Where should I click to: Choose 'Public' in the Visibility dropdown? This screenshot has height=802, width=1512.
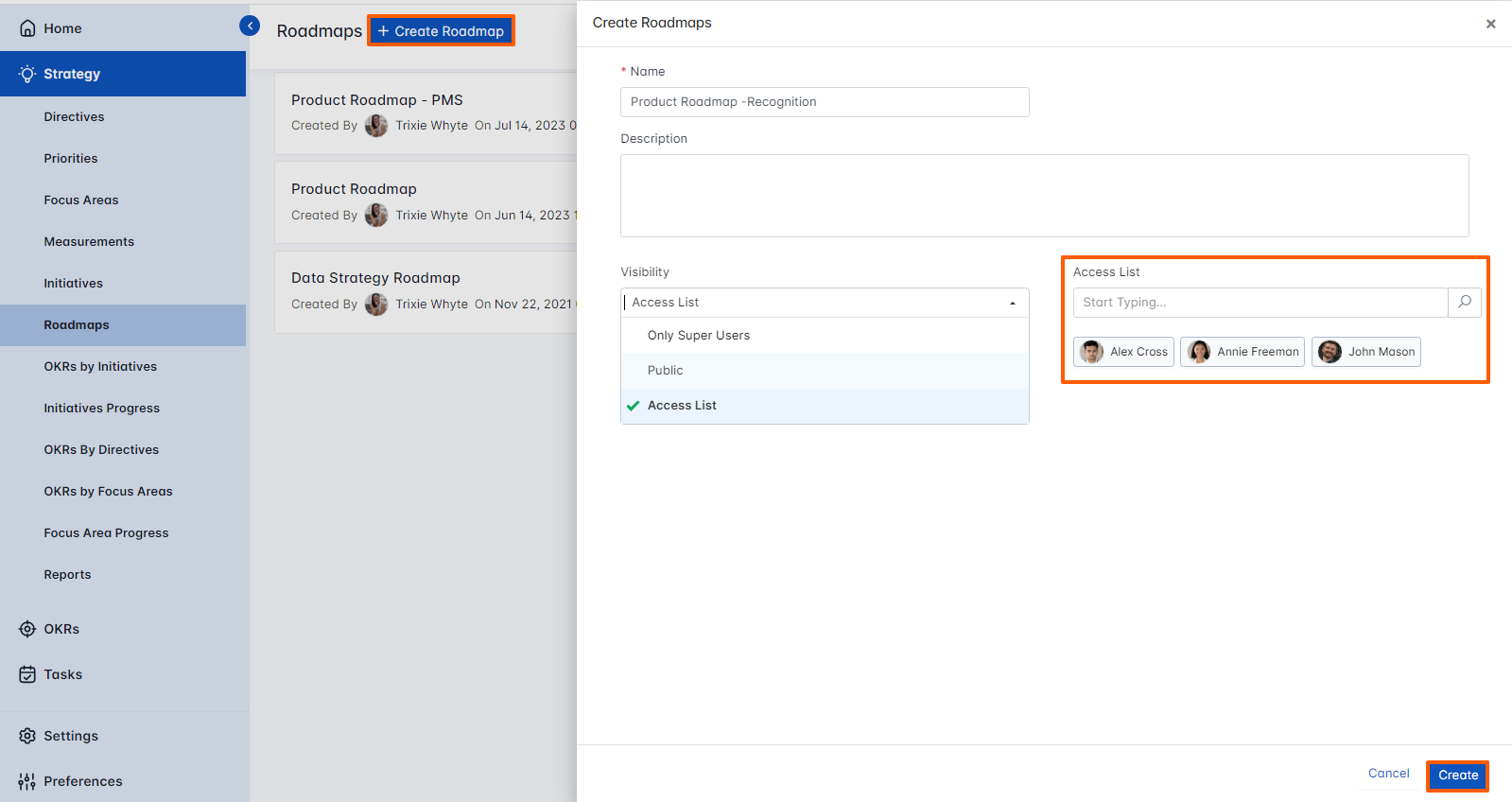click(x=665, y=371)
